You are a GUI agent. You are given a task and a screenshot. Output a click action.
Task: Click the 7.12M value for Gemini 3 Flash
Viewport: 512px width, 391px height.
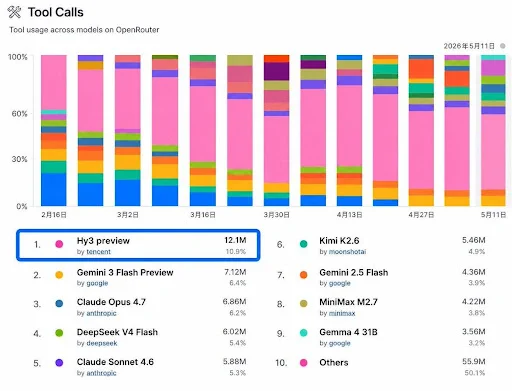pos(235,272)
